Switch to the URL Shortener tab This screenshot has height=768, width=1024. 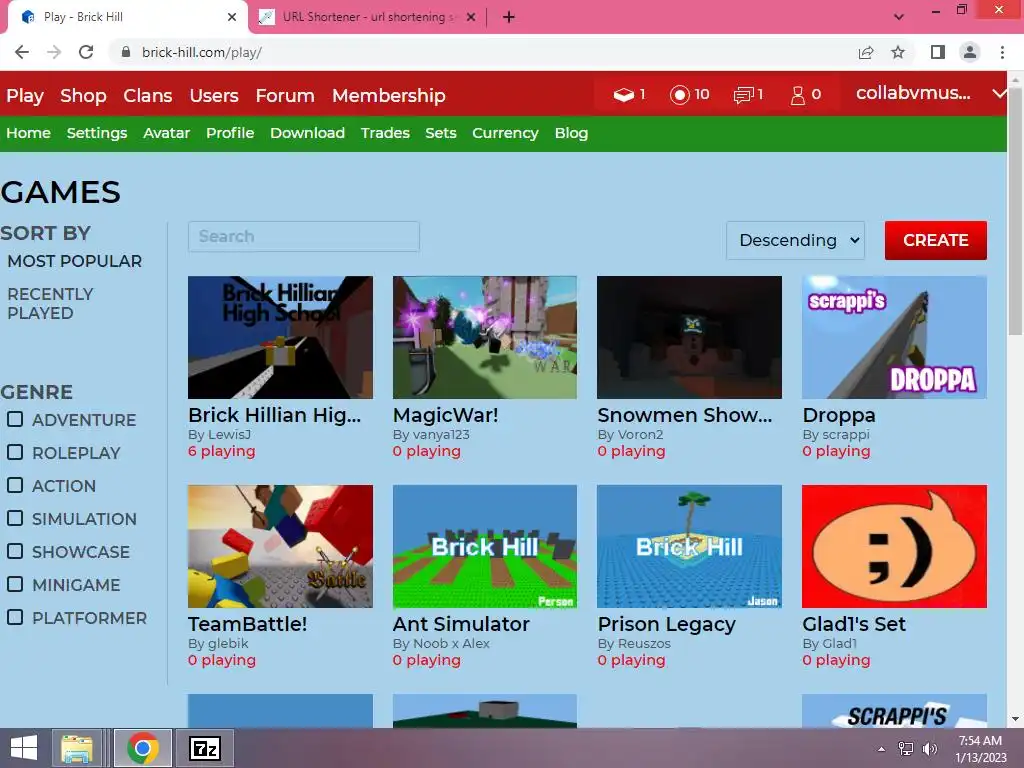click(x=368, y=17)
